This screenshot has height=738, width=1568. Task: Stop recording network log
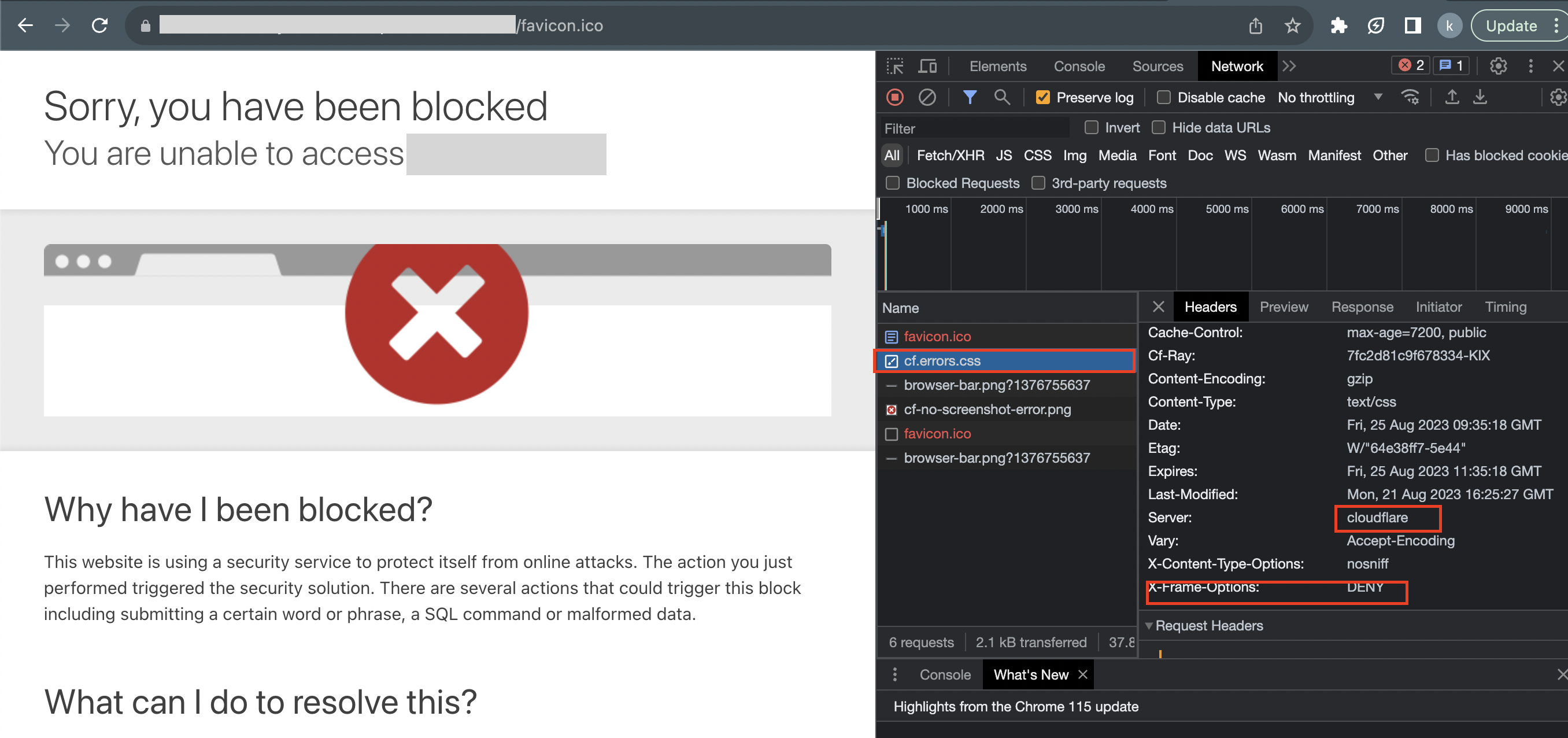click(894, 97)
